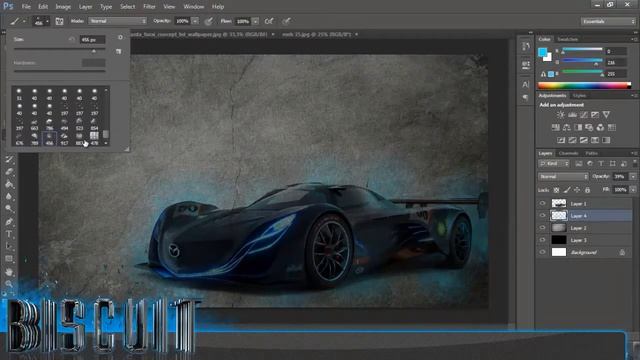Open the brush Opacity slider arrow
Screen dimensions: 640x360
[x=196, y=21]
